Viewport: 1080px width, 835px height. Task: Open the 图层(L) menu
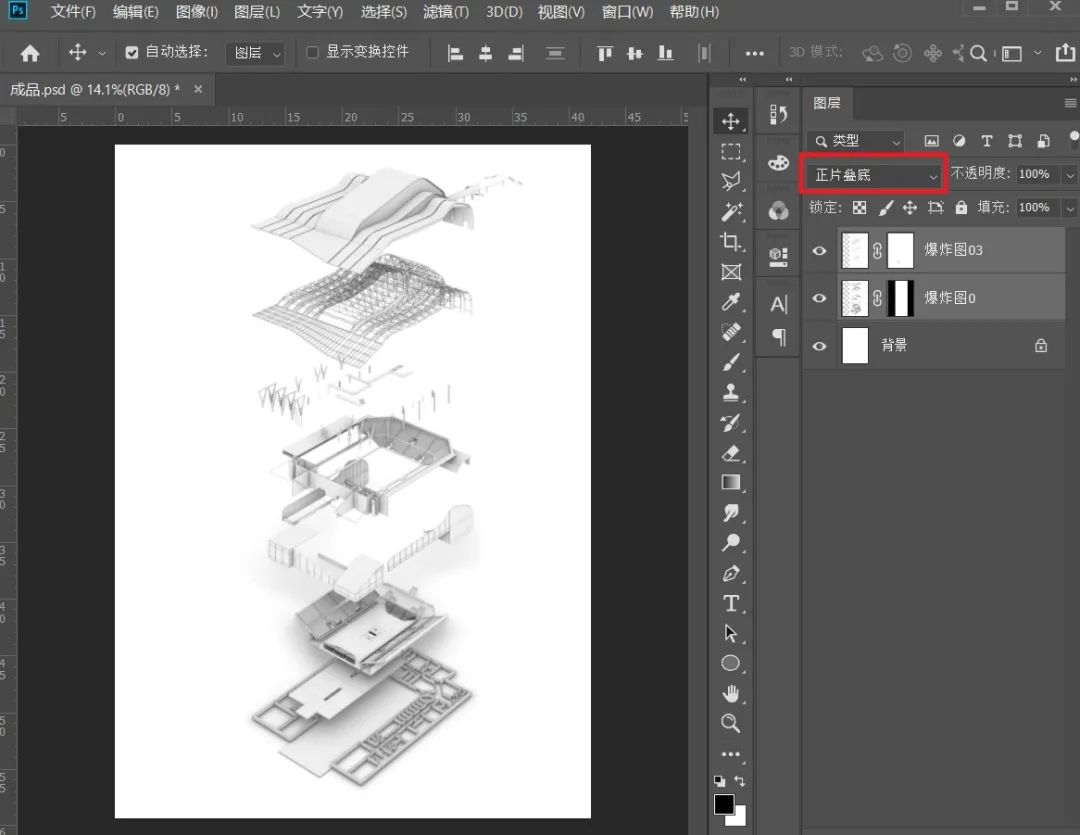pos(257,12)
